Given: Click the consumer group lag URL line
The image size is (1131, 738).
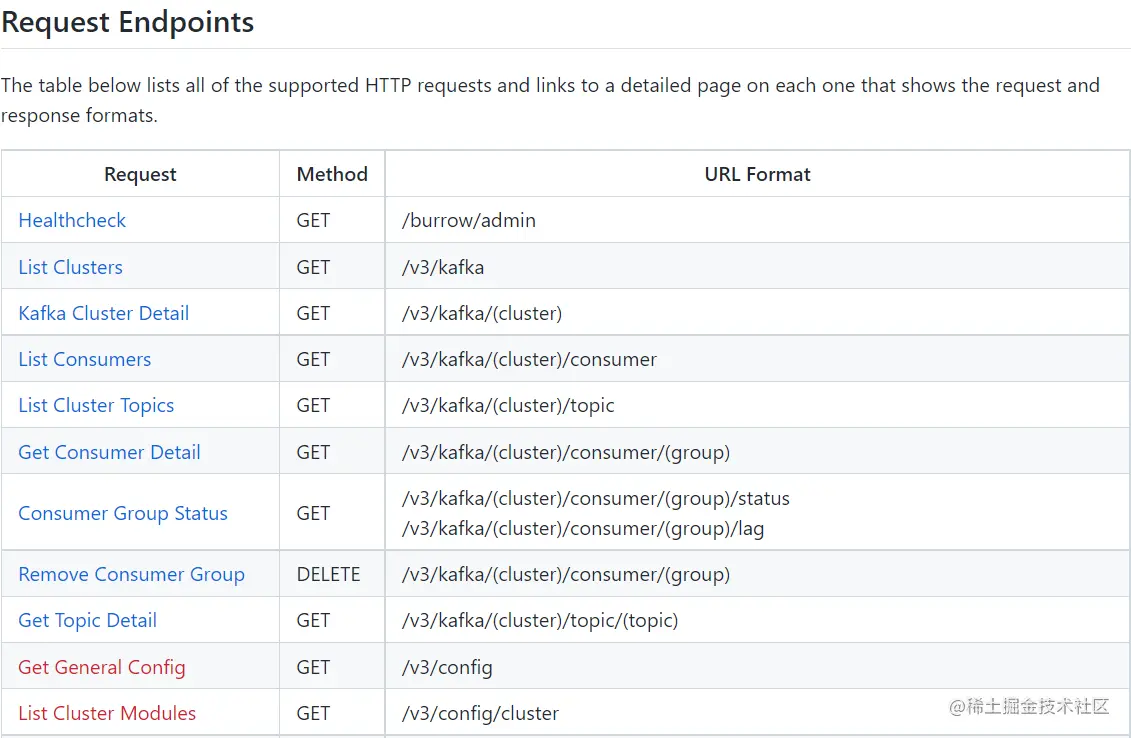Looking at the screenshot, I should click(583, 529).
